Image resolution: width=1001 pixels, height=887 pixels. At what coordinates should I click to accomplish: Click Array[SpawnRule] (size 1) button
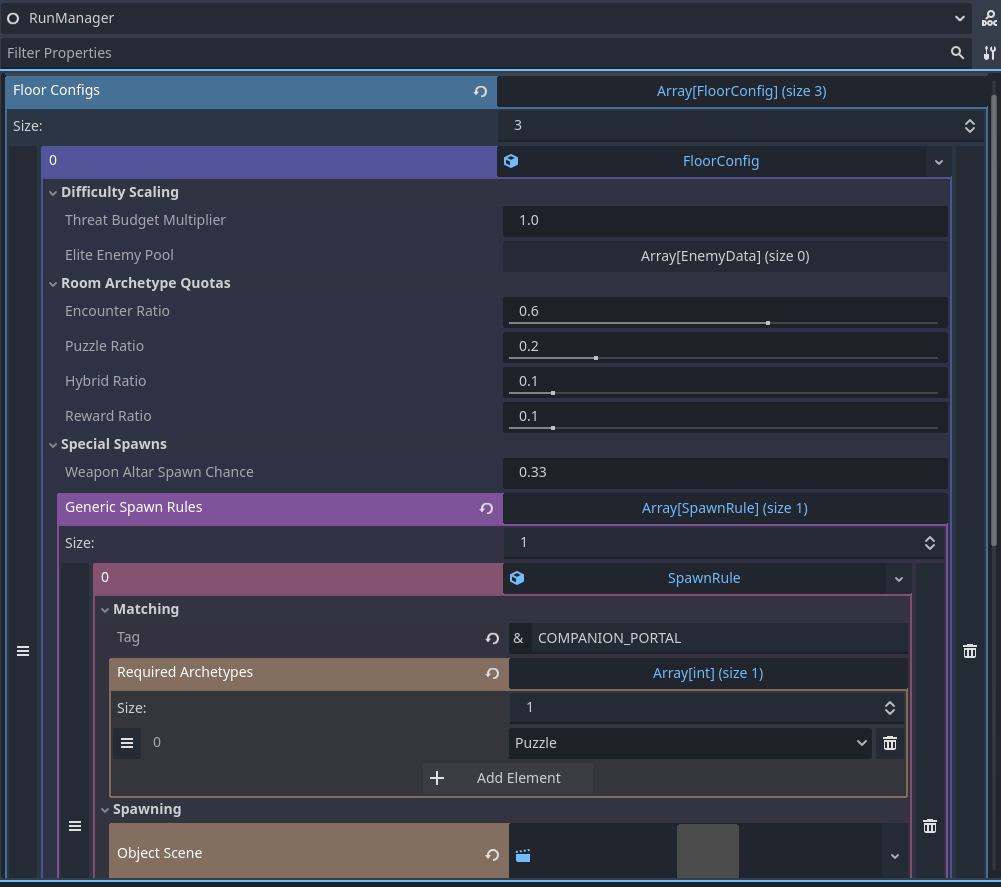[725, 508]
